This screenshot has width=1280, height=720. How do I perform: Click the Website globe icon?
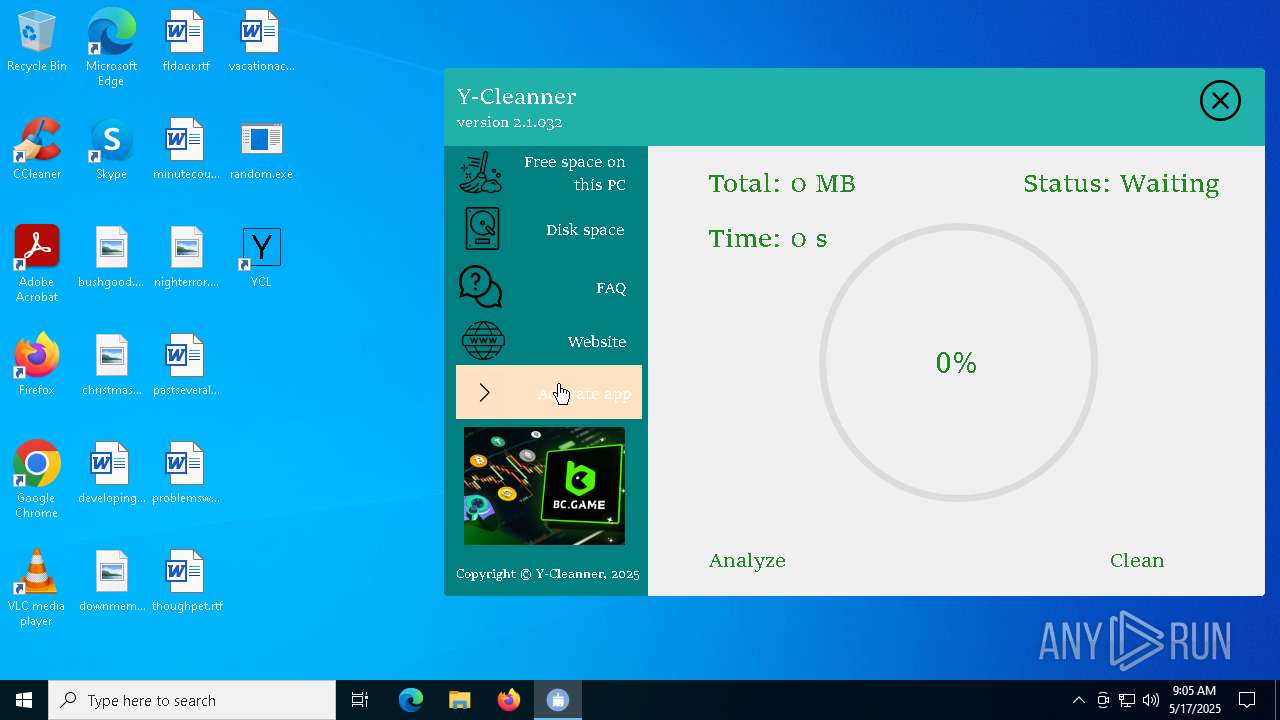[x=483, y=341]
